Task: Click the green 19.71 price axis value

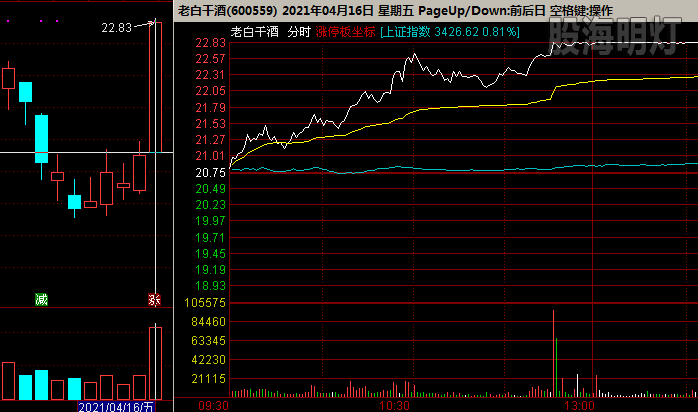Action: click(x=211, y=238)
